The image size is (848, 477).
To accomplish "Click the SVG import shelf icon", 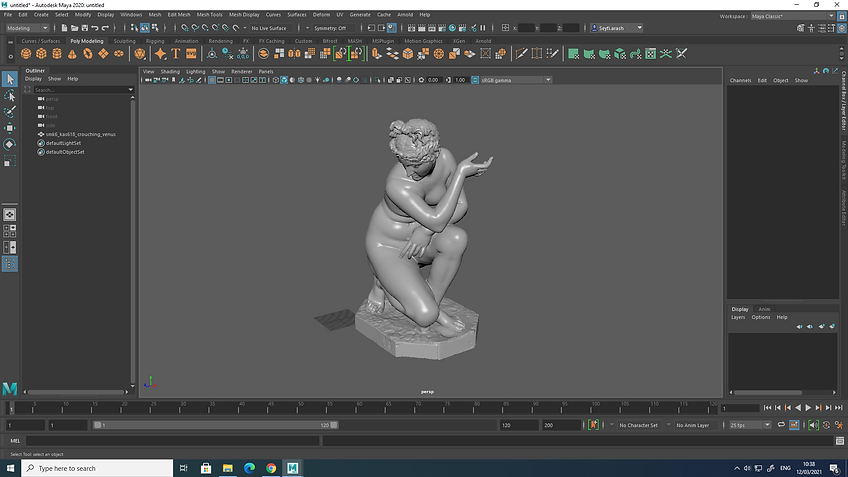I will pos(191,54).
